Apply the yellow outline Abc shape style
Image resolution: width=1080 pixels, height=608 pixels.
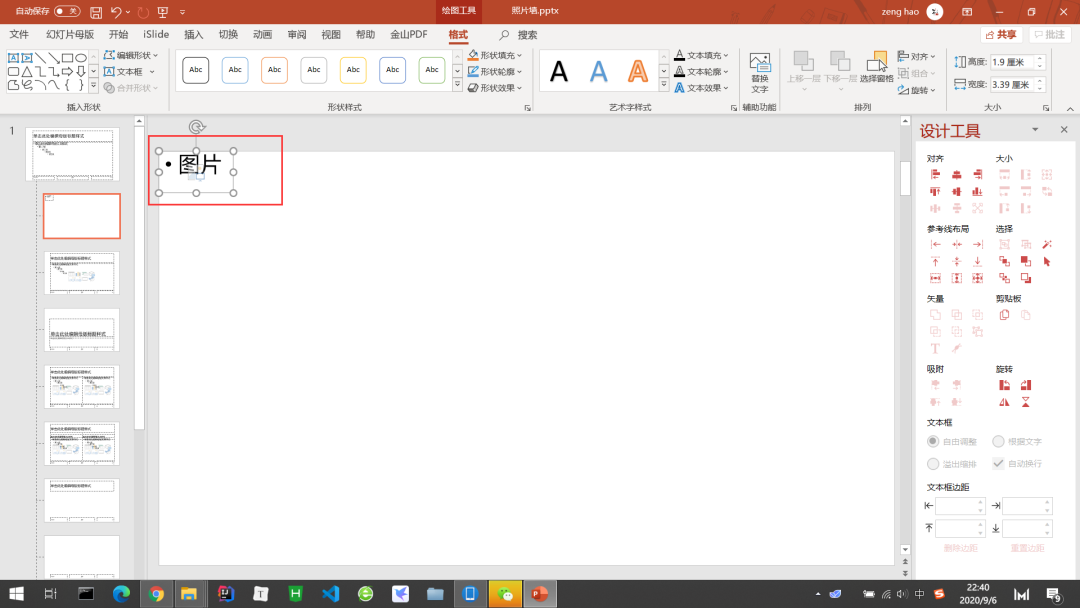[353, 70]
